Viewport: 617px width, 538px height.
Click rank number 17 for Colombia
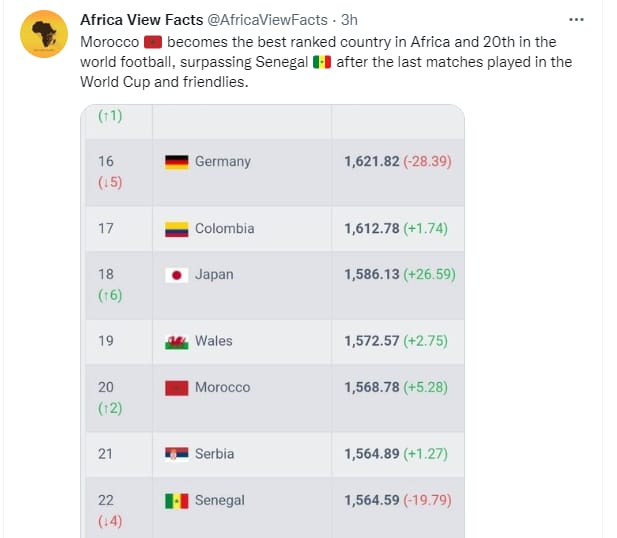[x=106, y=229]
